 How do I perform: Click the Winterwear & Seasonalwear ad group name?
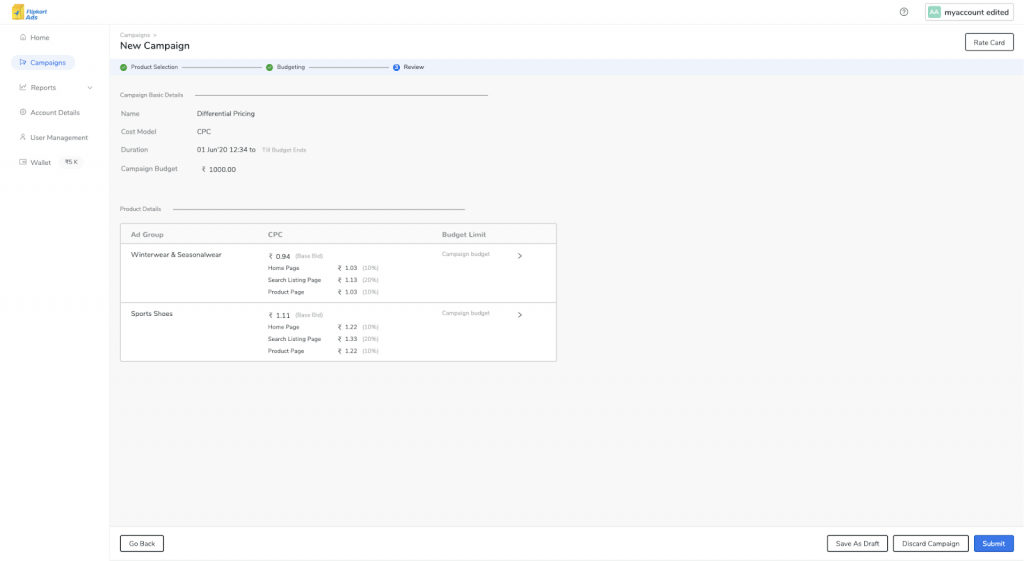(x=176, y=255)
